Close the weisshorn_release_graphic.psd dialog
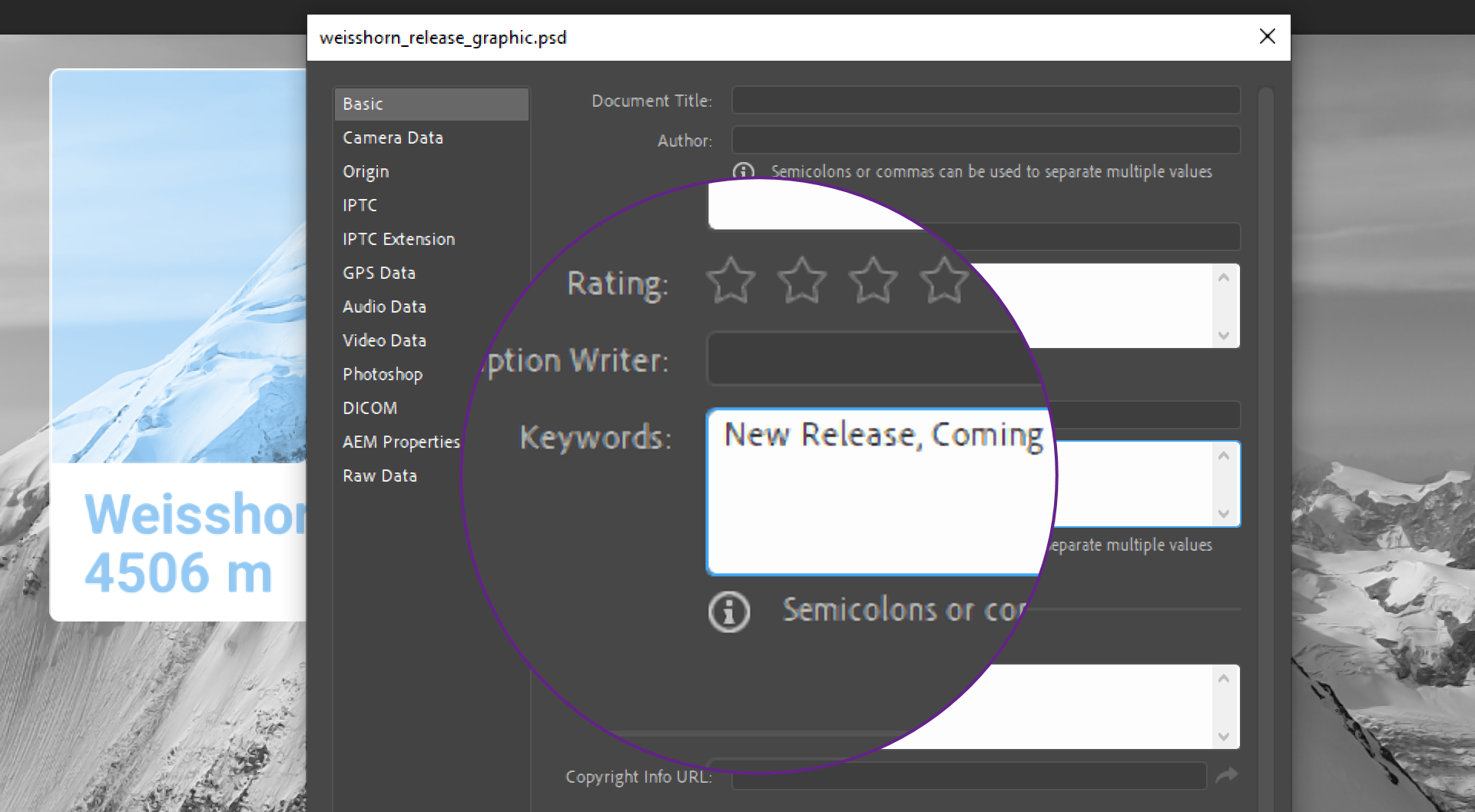The image size is (1475, 812). click(1268, 37)
